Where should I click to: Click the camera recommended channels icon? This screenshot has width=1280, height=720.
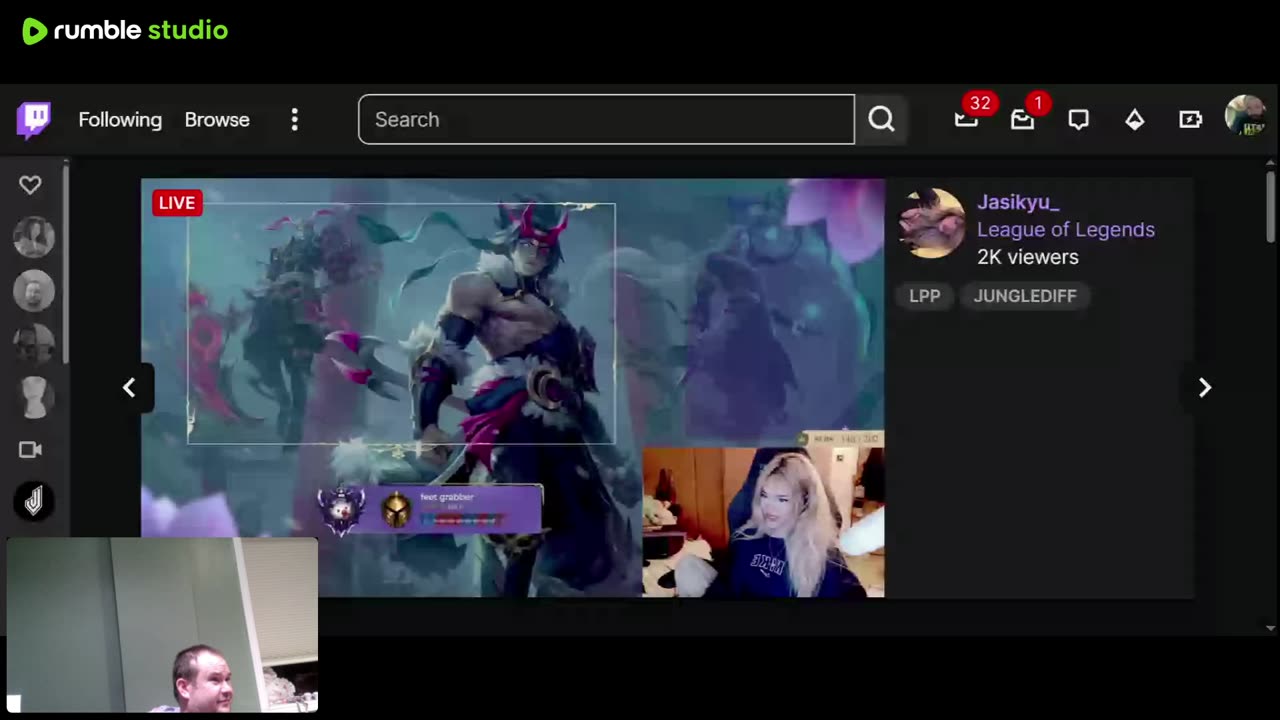coord(30,450)
